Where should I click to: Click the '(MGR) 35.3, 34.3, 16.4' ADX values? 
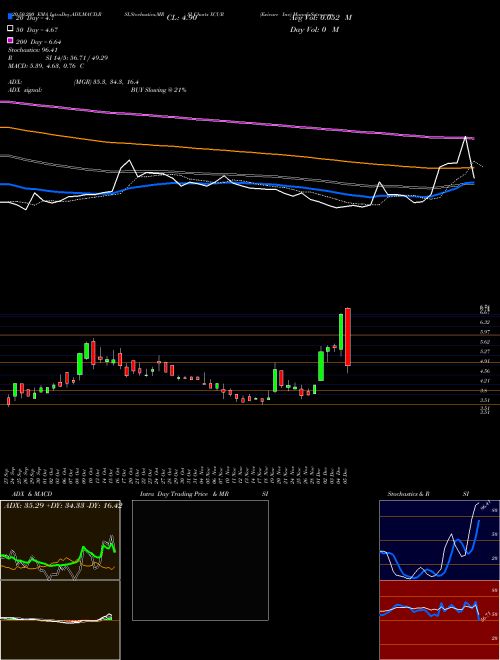(x=106, y=82)
